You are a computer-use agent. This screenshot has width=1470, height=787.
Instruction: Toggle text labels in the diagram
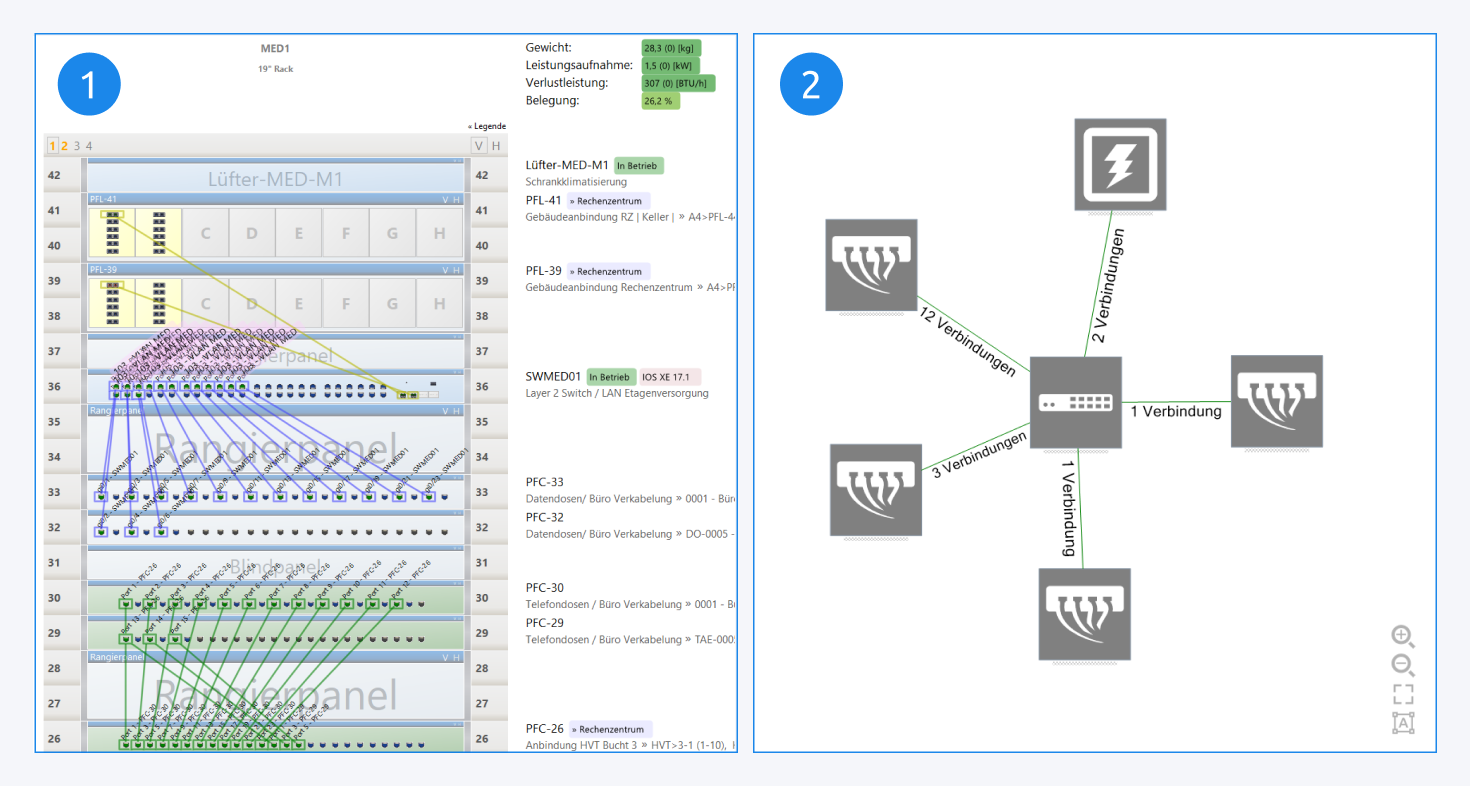1402,723
